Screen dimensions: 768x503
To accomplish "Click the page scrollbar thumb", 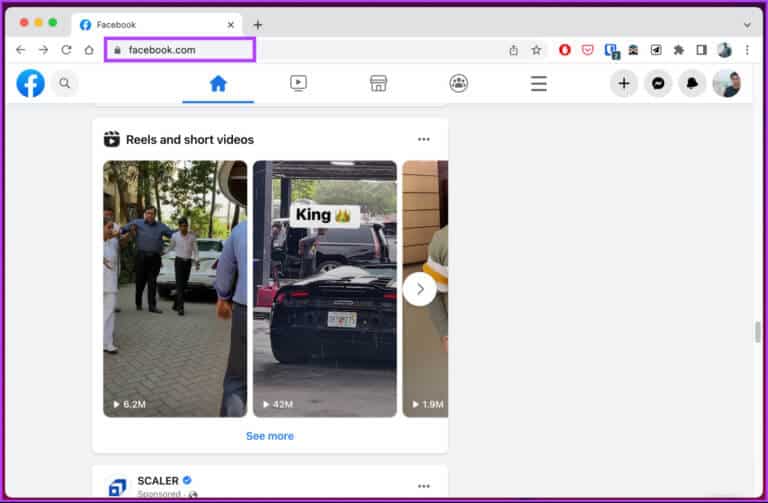I will [757, 332].
